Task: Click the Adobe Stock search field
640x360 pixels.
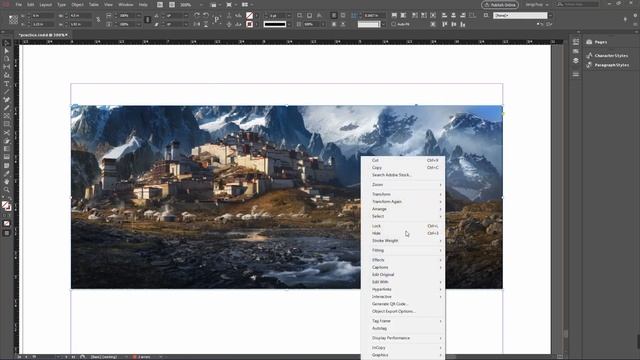Action: click(578, 4)
